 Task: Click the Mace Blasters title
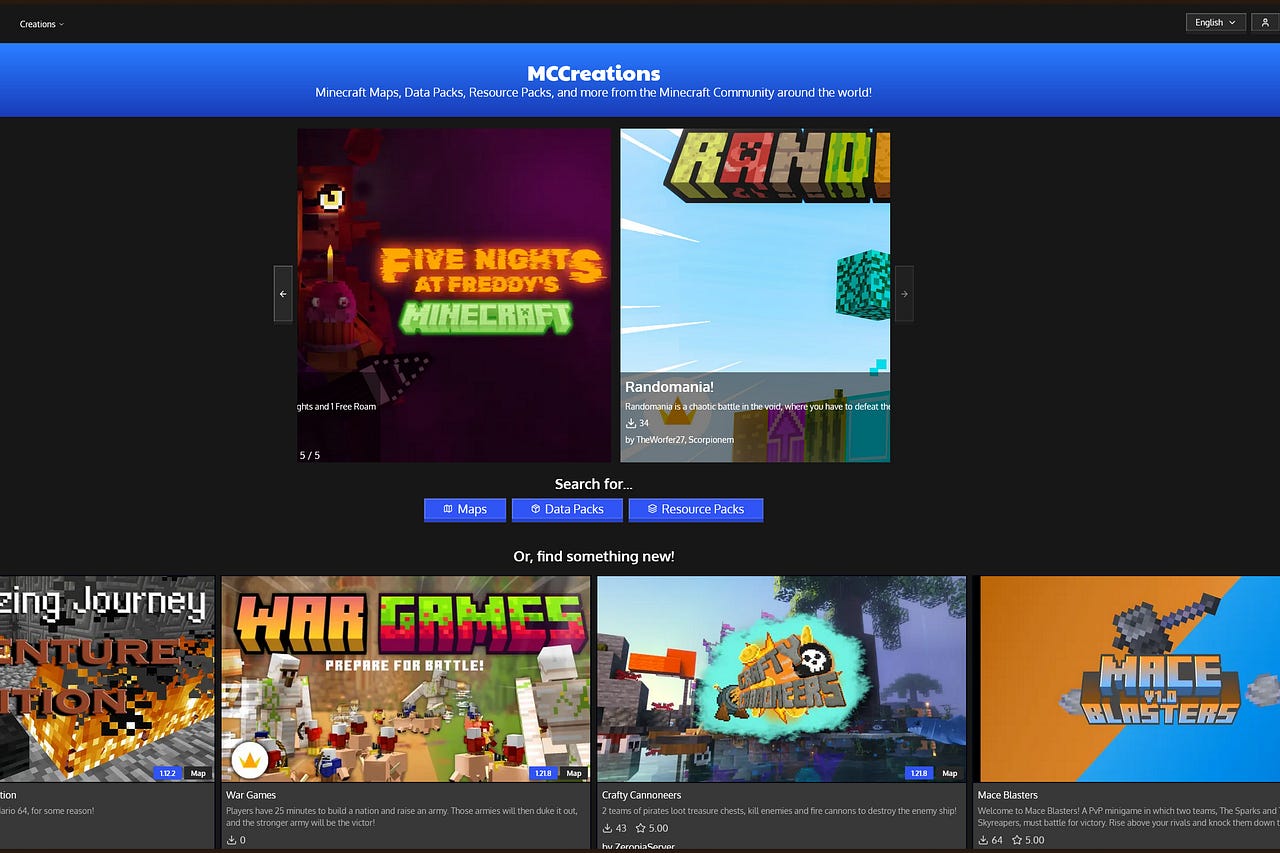[1008, 796]
